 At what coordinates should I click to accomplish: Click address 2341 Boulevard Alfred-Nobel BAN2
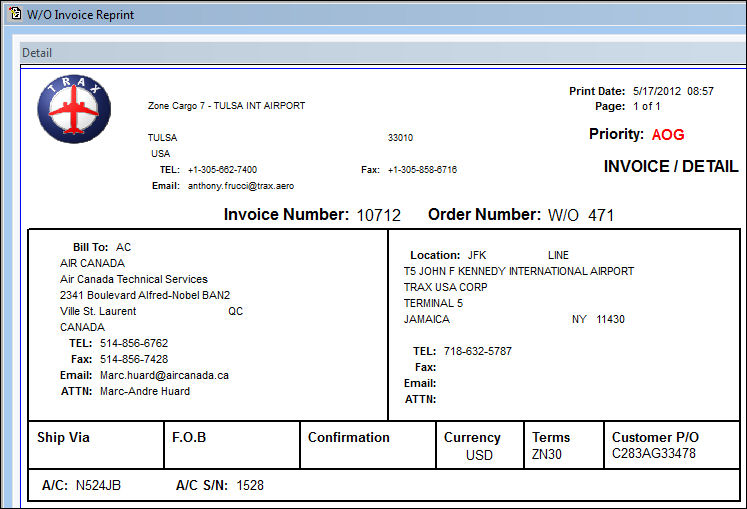[145, 295]
